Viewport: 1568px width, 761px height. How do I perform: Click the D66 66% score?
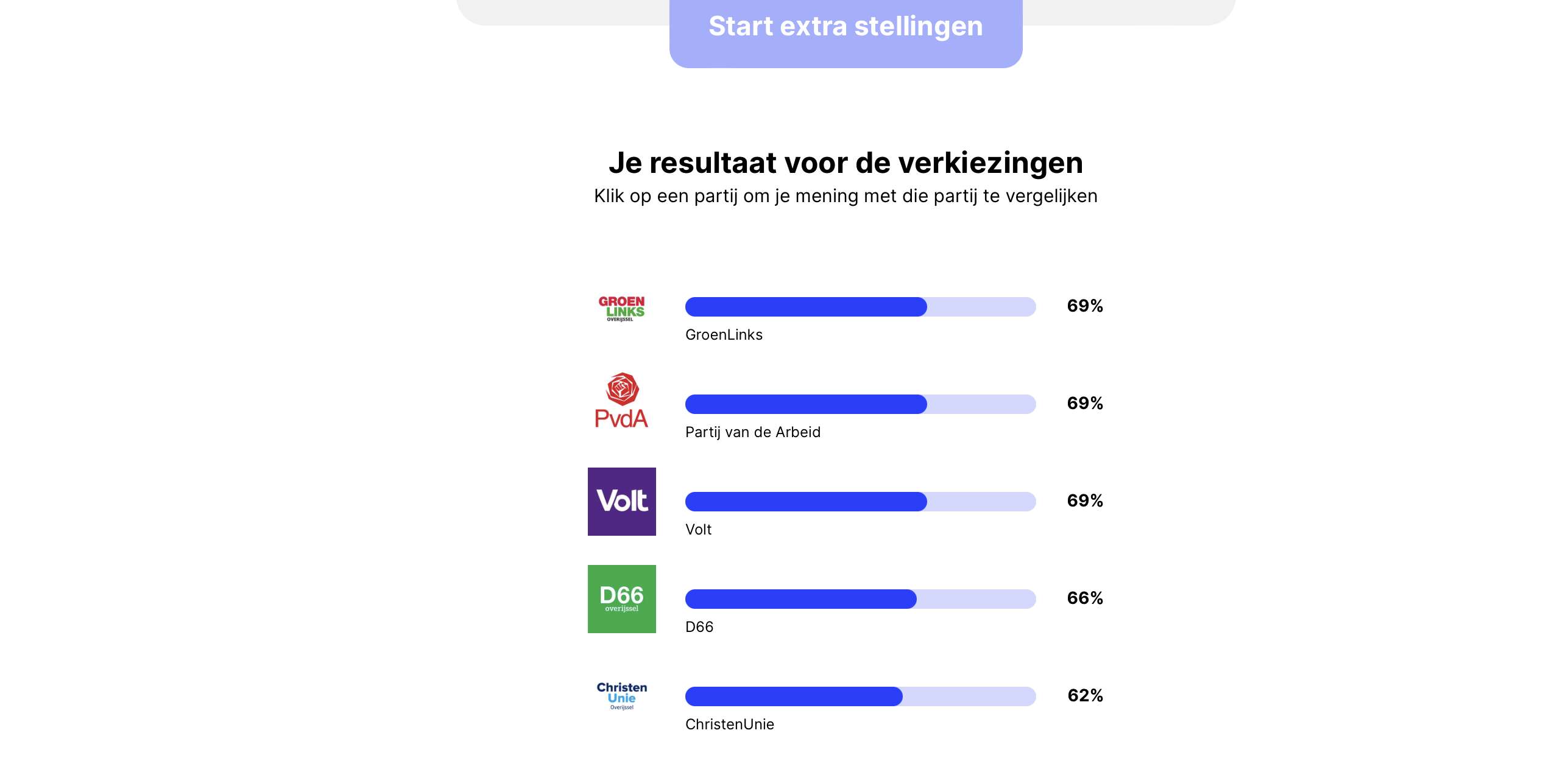click(x=1085, y=598)
